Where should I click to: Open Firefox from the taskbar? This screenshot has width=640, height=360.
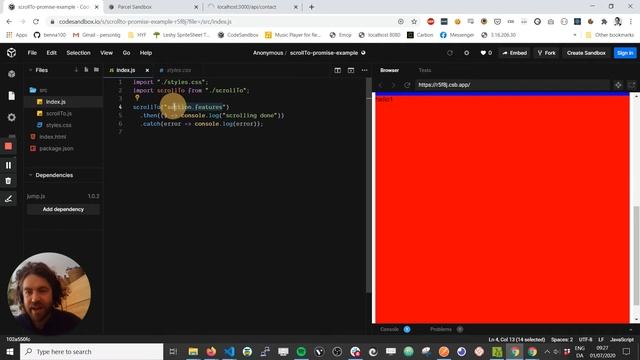point(211,351)
